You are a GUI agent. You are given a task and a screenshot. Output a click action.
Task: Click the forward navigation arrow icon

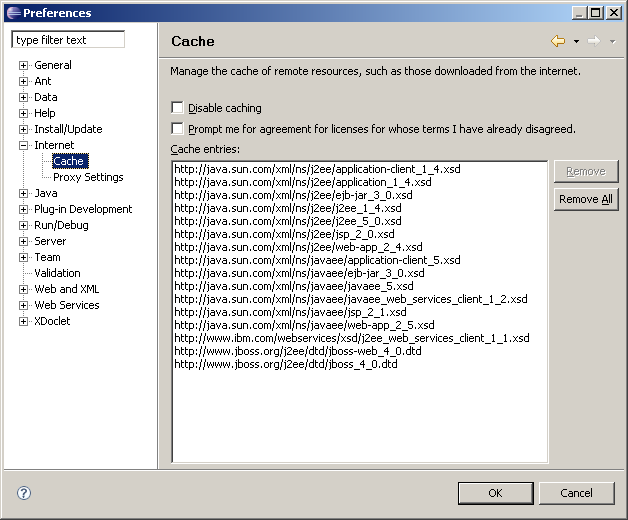(x=594, y=41)
